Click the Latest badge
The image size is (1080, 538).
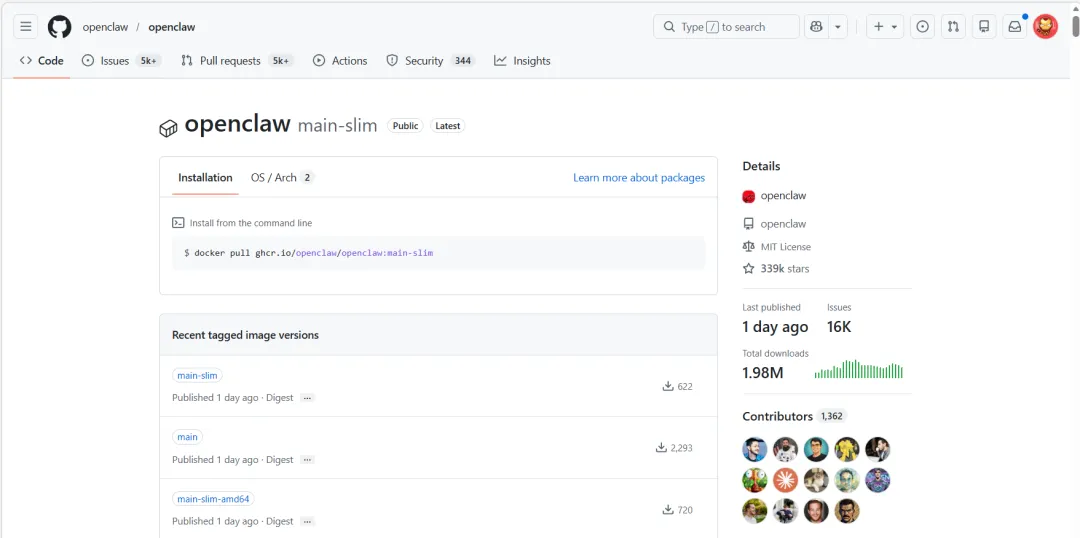pyautogui.click(x=448, y=126)
